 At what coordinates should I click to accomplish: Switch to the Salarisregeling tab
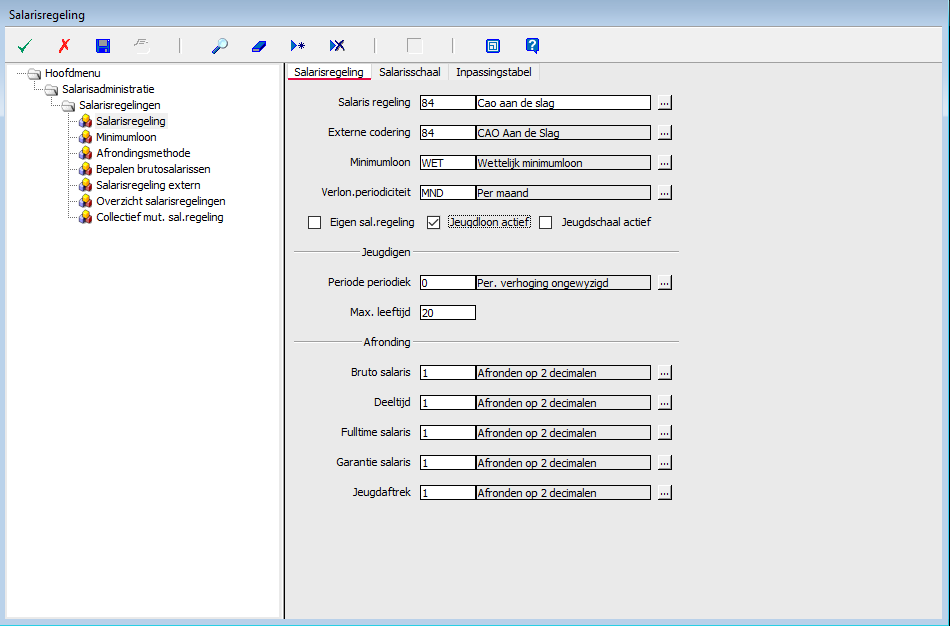tap(329, 72)
